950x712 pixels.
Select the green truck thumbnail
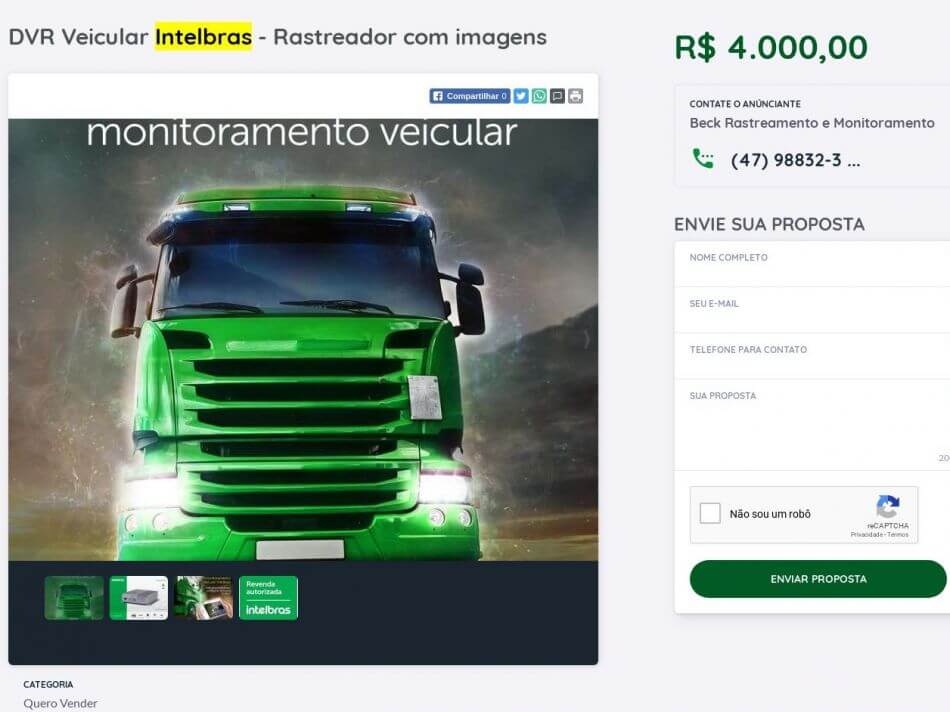[74, 597]
